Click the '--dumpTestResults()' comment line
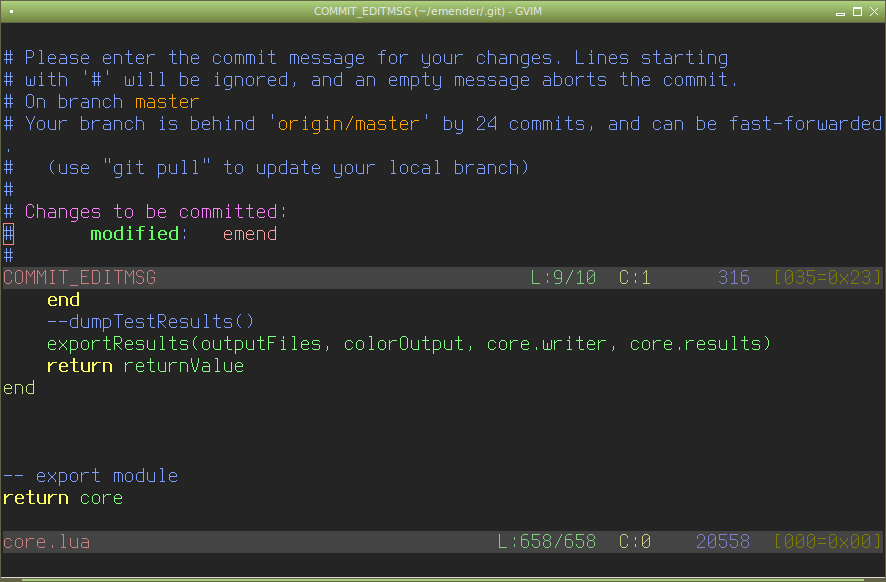The height and width of the screenshot is (582, 886). [151, 322]
